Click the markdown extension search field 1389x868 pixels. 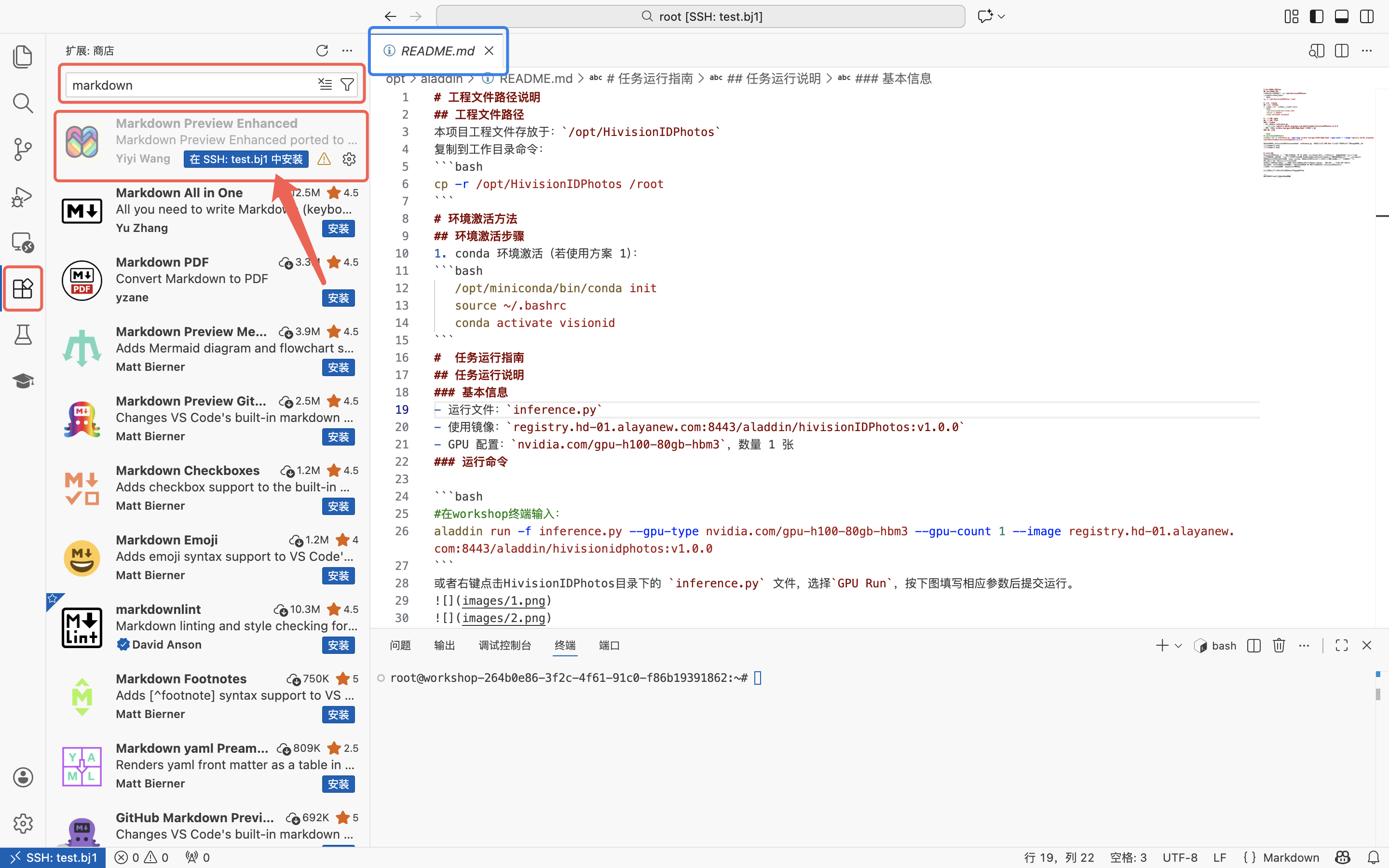pos(190,85)
